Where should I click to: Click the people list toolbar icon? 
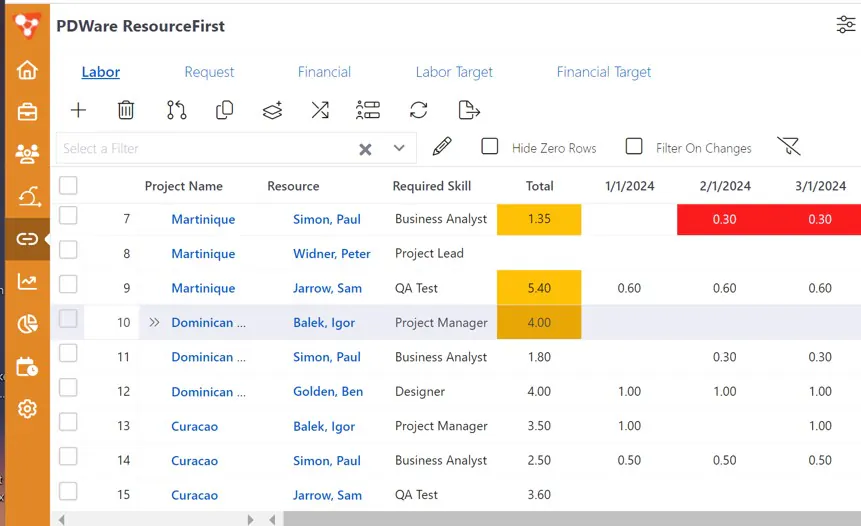[368, 110]
